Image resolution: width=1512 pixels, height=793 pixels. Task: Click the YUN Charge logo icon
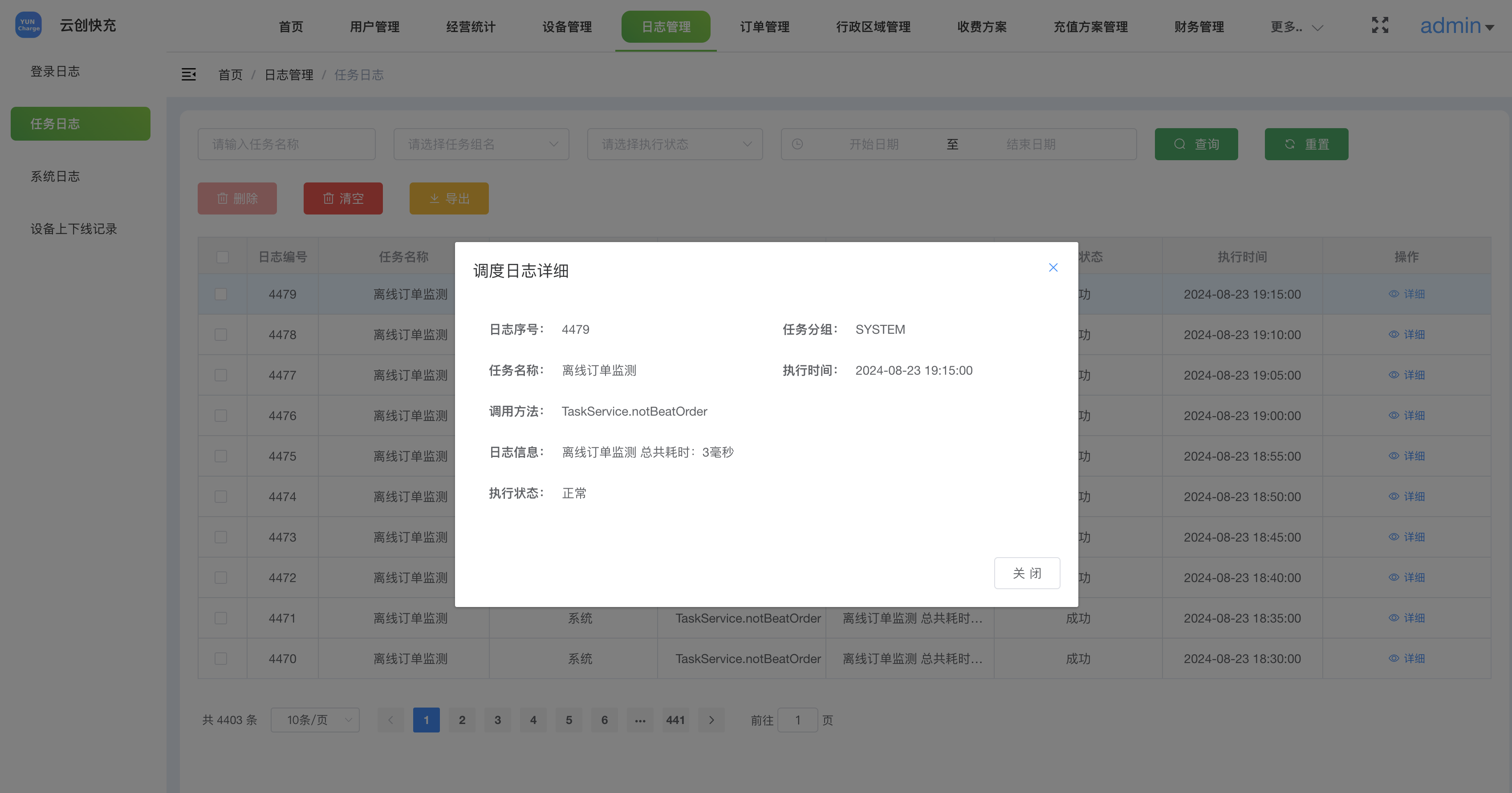(28, 25)
